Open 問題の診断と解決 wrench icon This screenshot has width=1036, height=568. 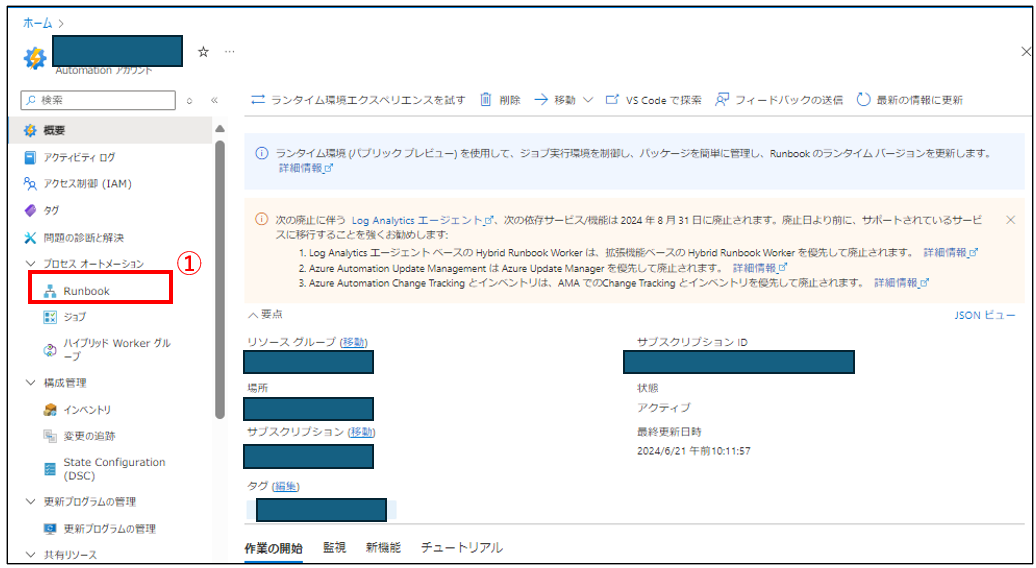(x=30, y=238)
